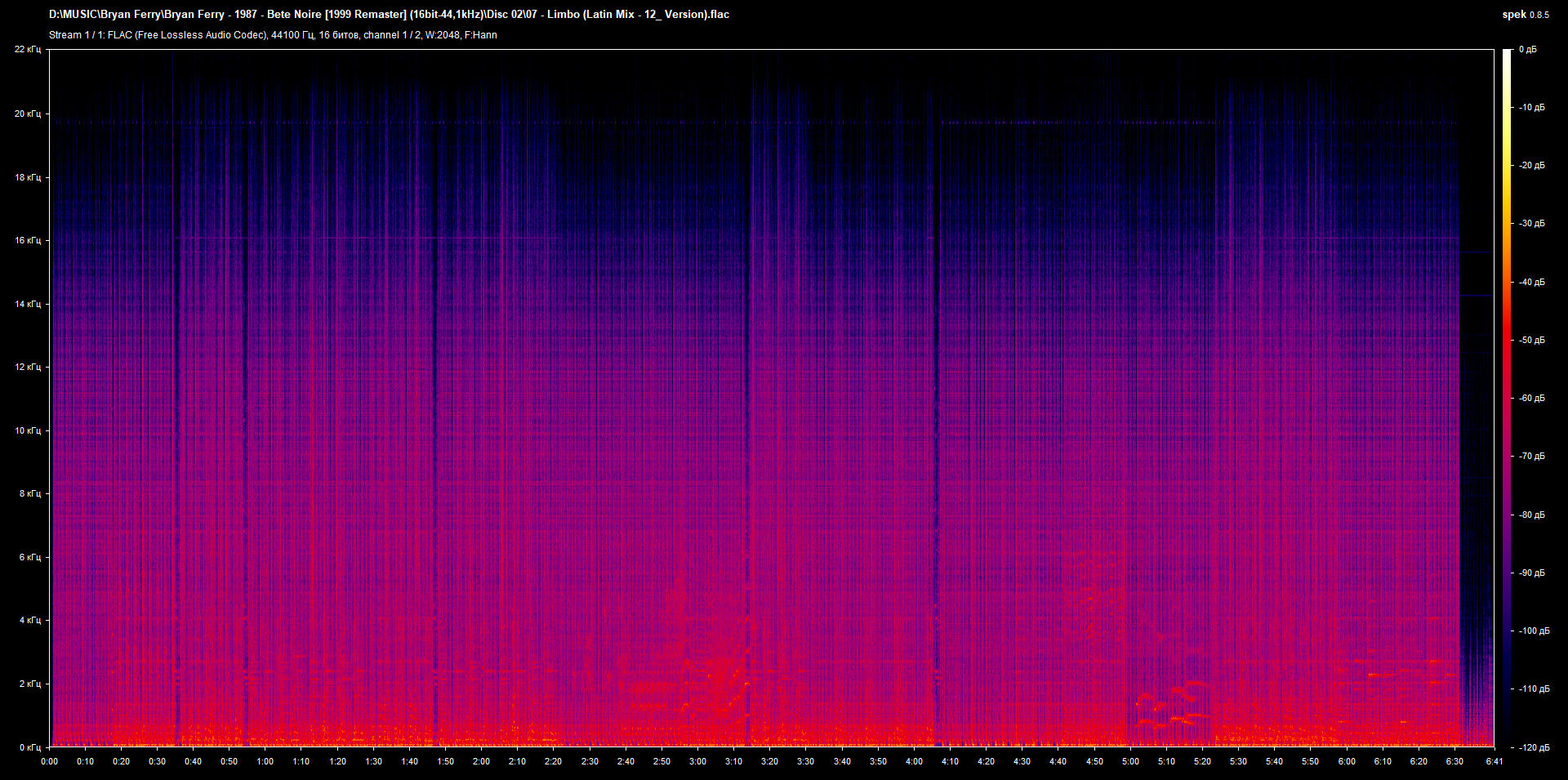The width and height of the screenshot is (1568, 780).
Task: Click the stream info line with FLAC codec
Action: point(273,35)
